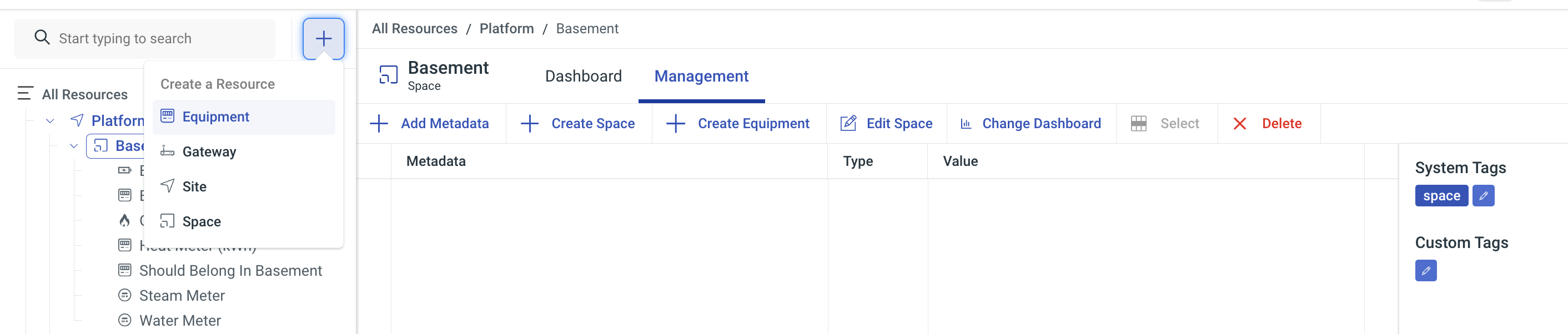
Task: Click Edit Space button
Action: click(886, 124)
